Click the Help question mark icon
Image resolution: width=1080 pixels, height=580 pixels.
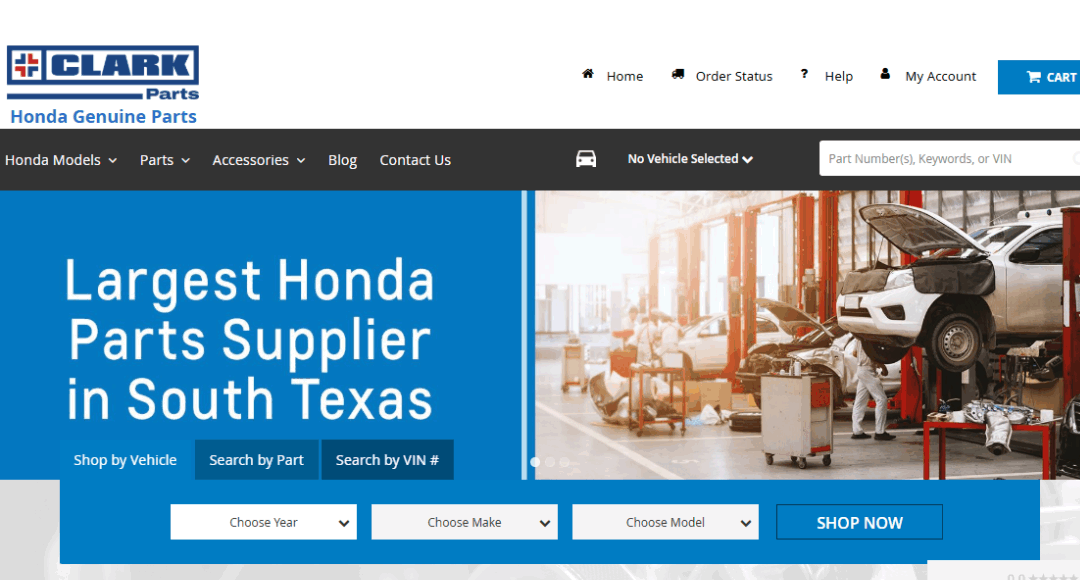(x=804, y=74)
